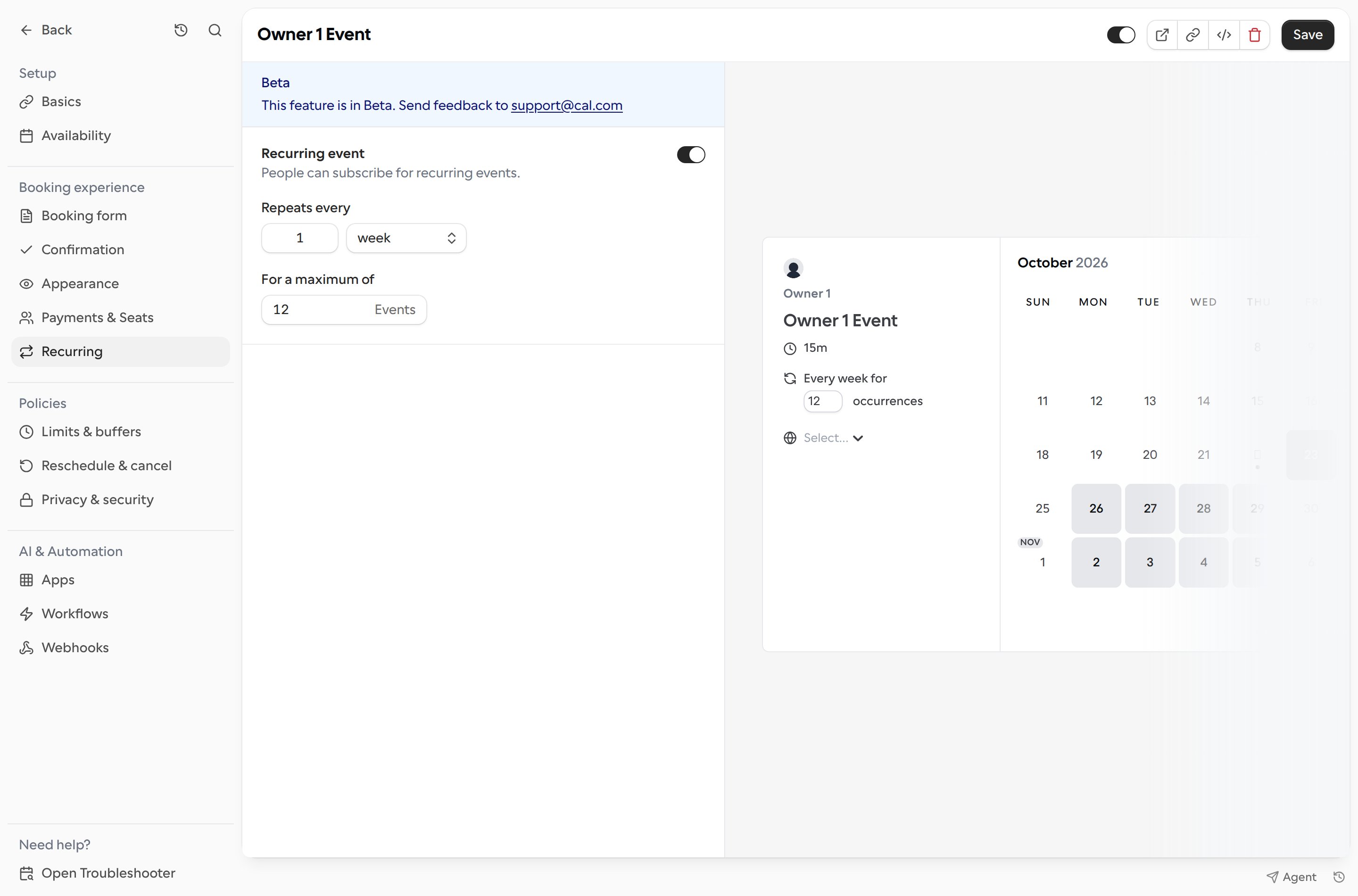The width and height of the screenshot is (1358, 896).
Task: Toggle event enabled switch in header
Action: coord(1121,35)
